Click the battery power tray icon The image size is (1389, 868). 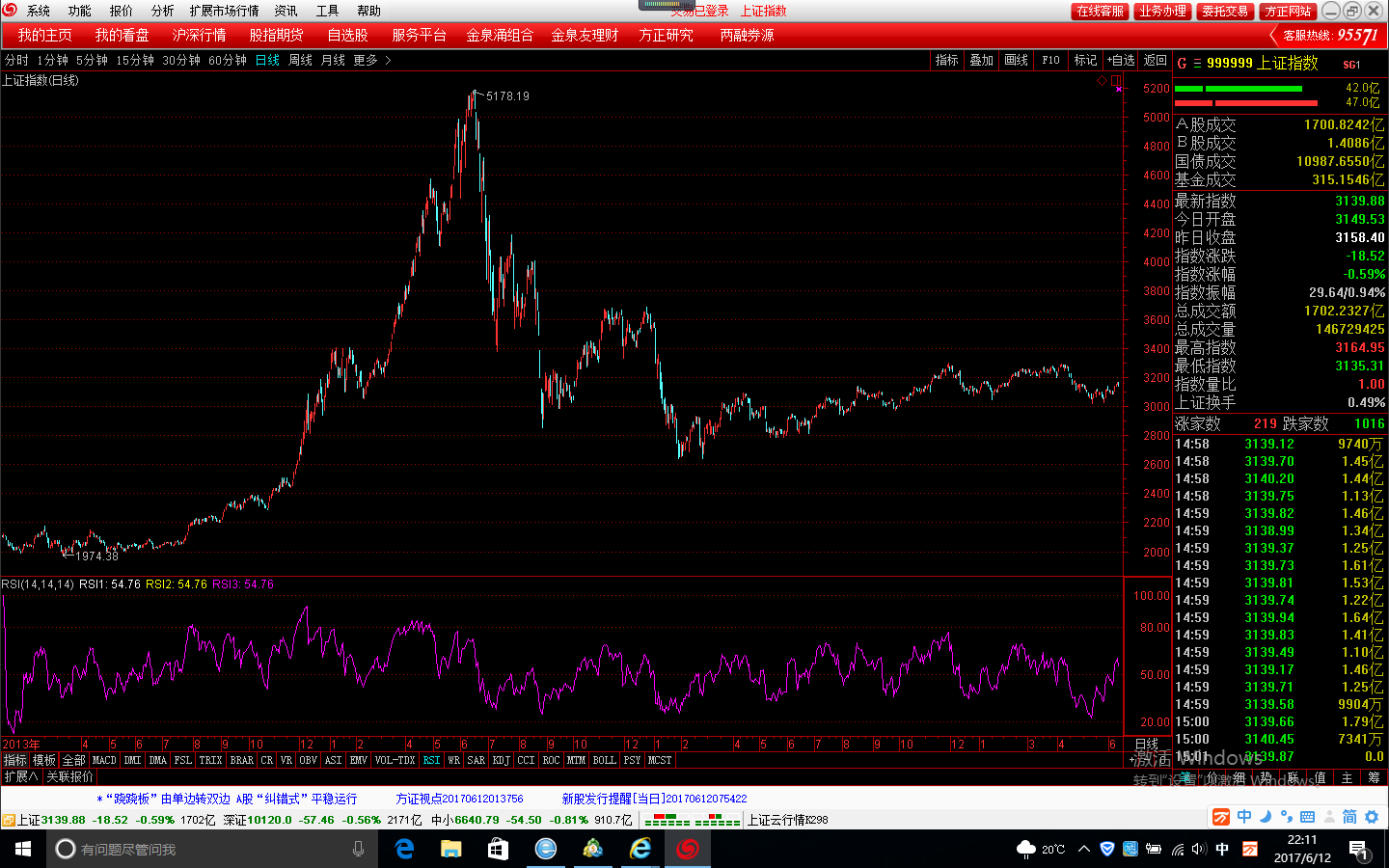(x=1154, y=849)
